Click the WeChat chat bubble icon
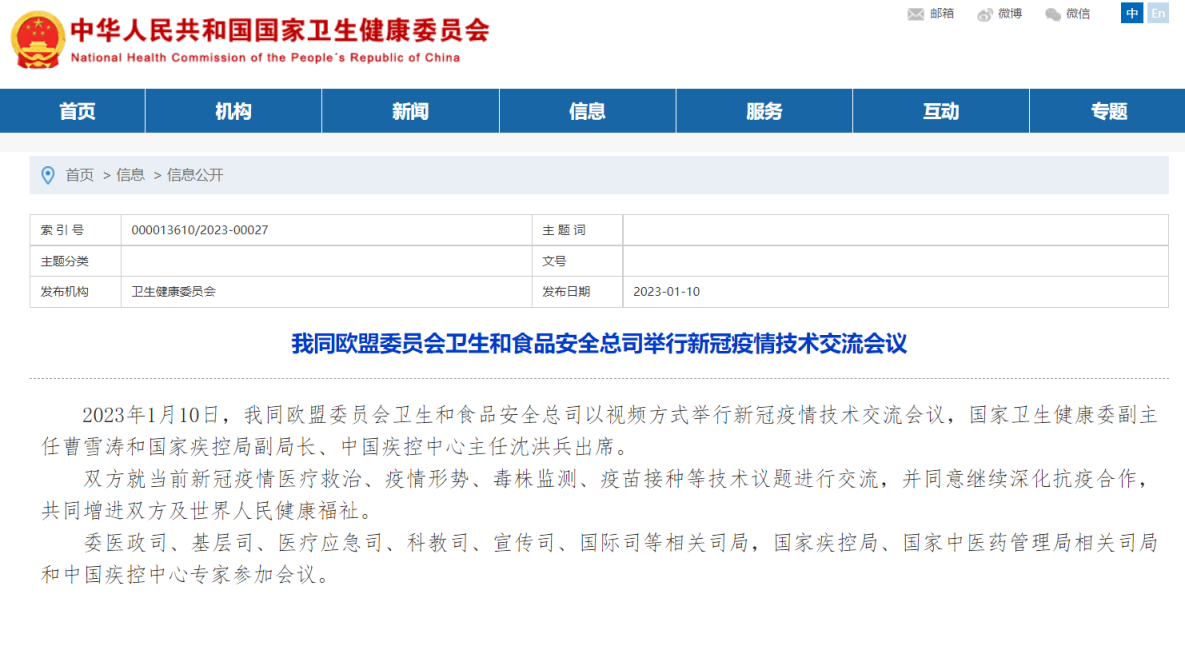Screen dimensions: 1185x654 pos(1053,14)
